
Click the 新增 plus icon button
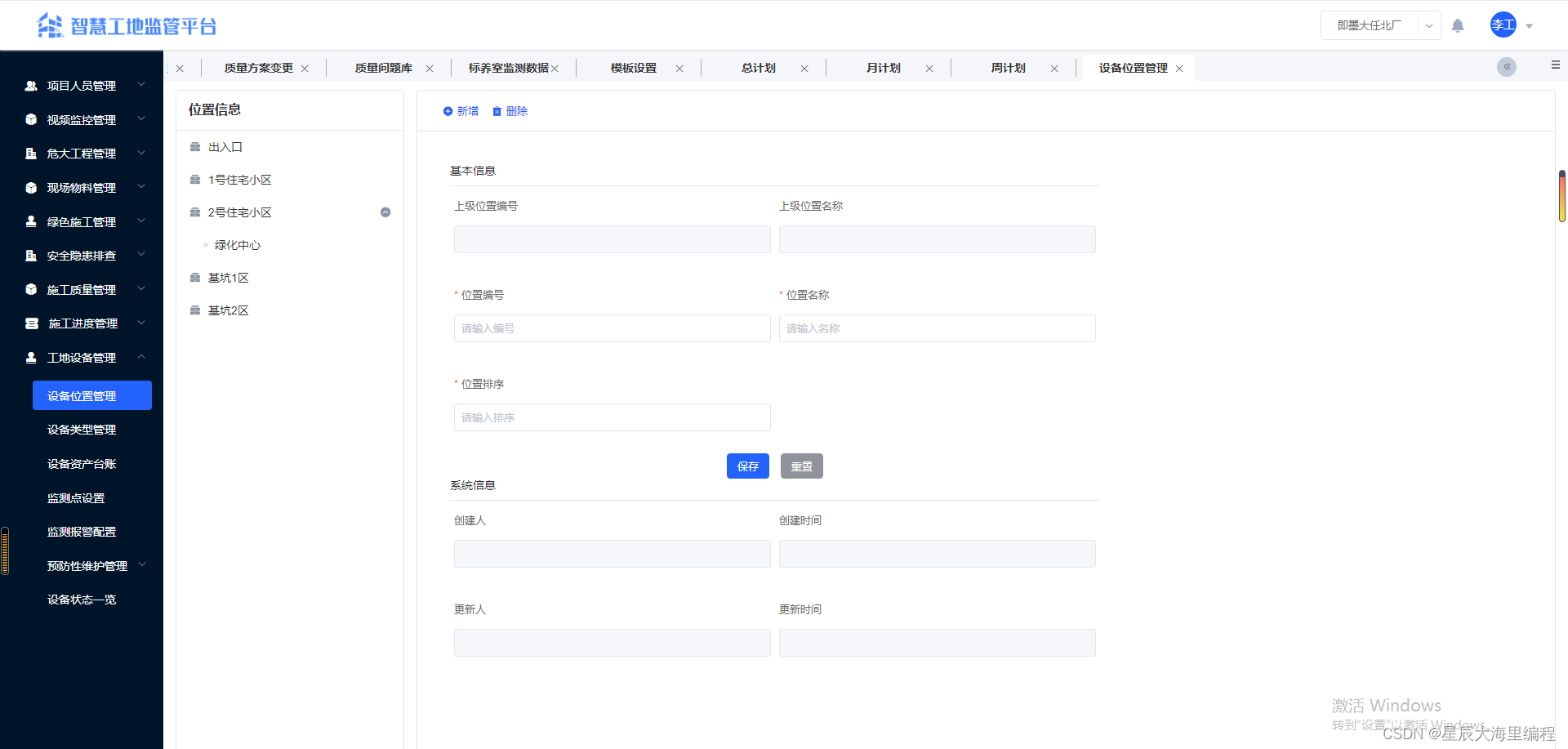point(461,111)
